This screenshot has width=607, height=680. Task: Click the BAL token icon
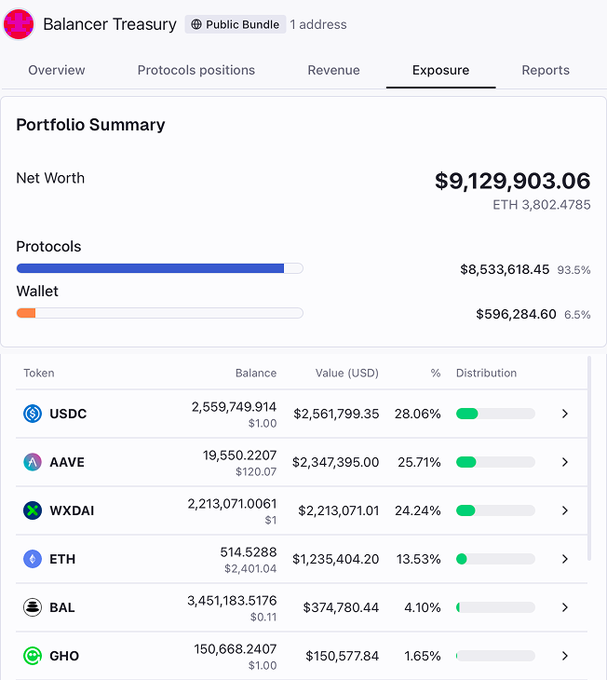tap(33, 607)
